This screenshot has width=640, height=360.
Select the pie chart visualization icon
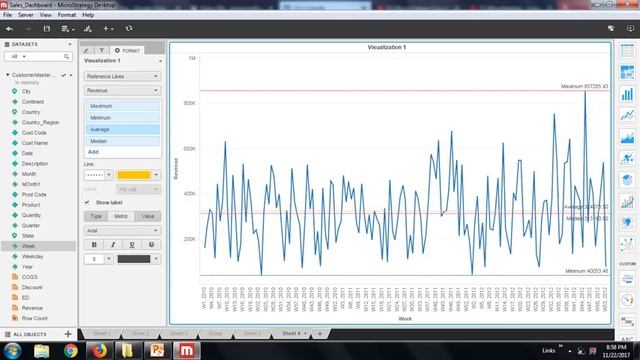click(x=627, y=180)
